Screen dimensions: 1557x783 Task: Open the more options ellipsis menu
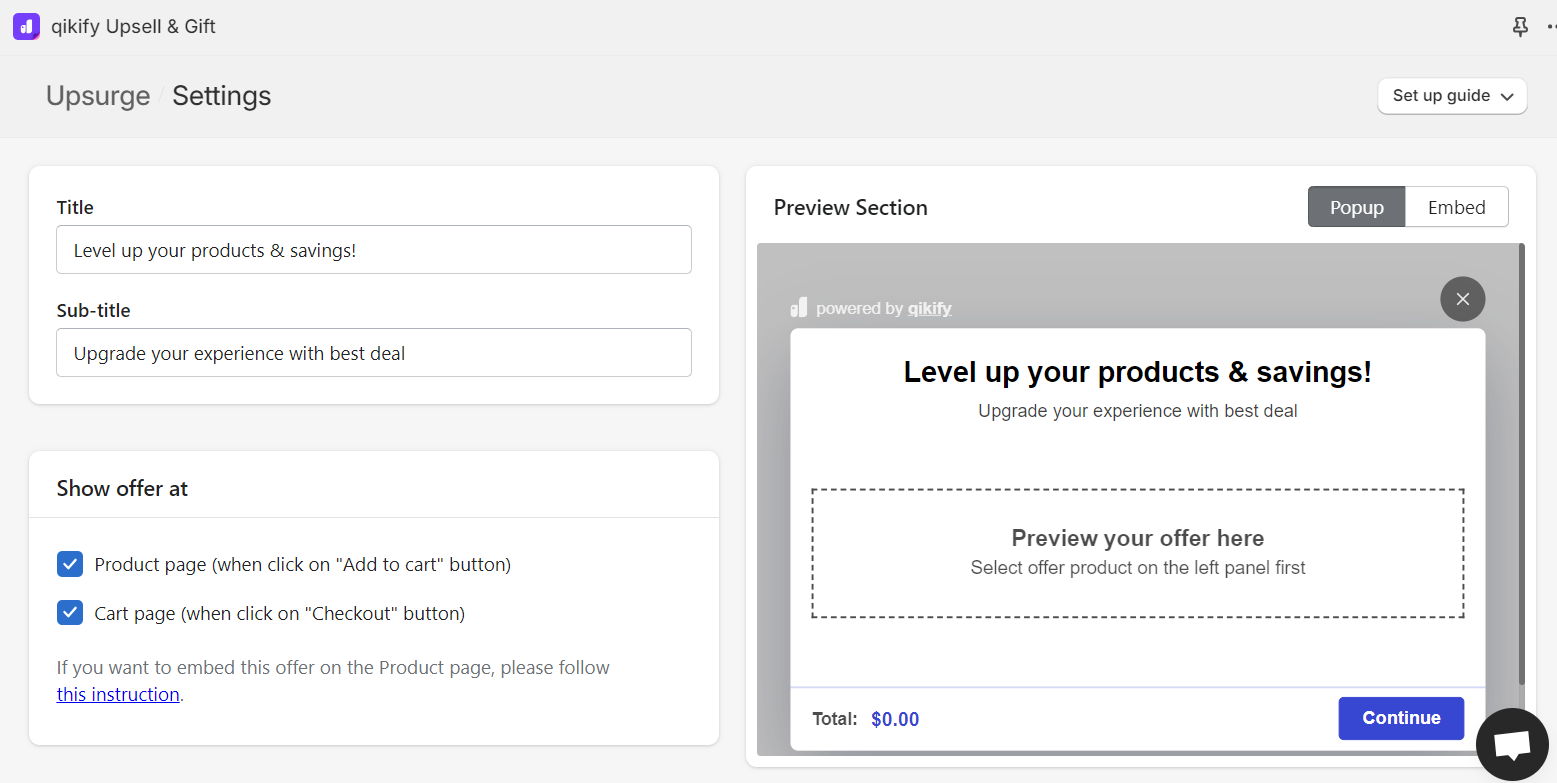click(1551, 27)
